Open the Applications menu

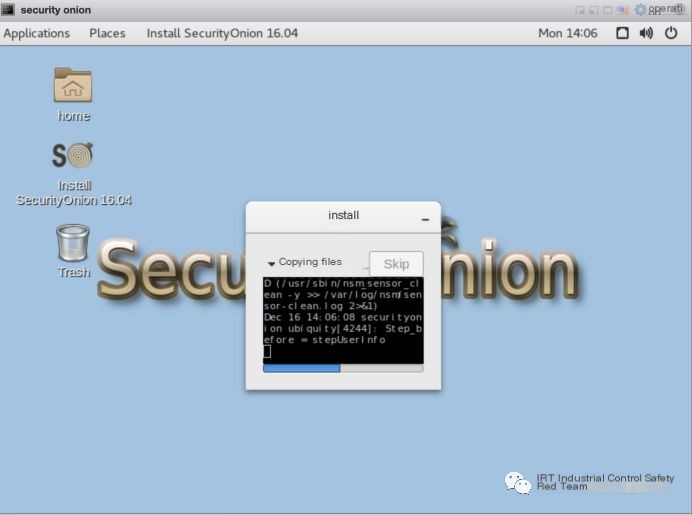[37, 33]
